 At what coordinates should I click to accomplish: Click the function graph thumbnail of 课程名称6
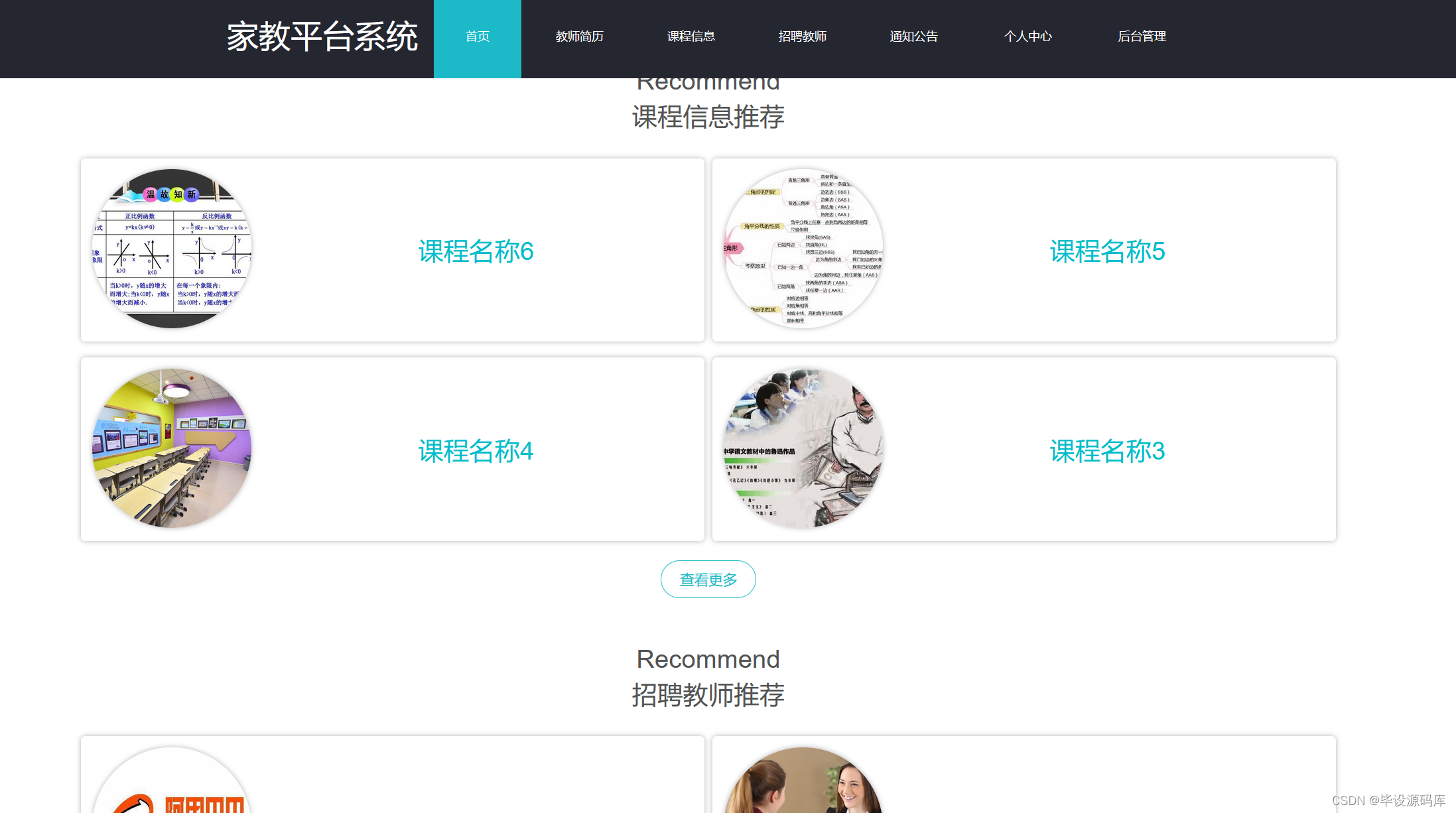(x=172, y=249)
